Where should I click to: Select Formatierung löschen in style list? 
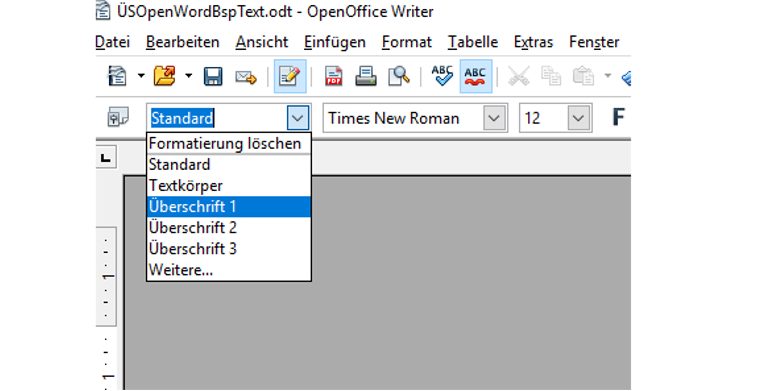tap(229, 144)
